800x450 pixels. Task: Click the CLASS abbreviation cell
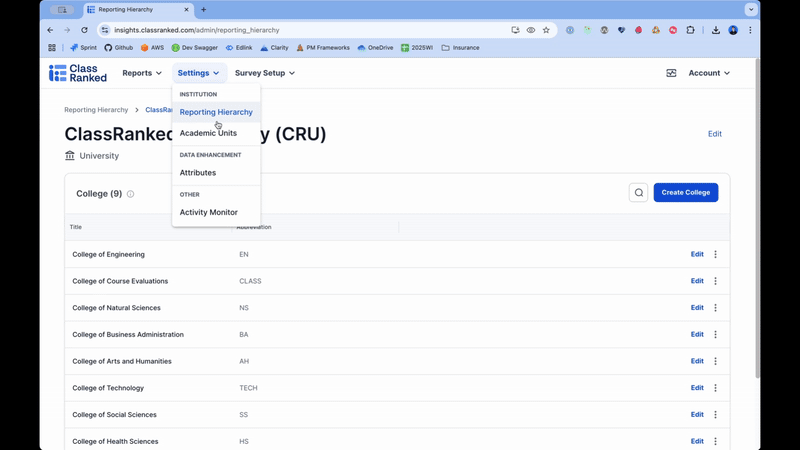pyautogui.click(x=250, y=281)
